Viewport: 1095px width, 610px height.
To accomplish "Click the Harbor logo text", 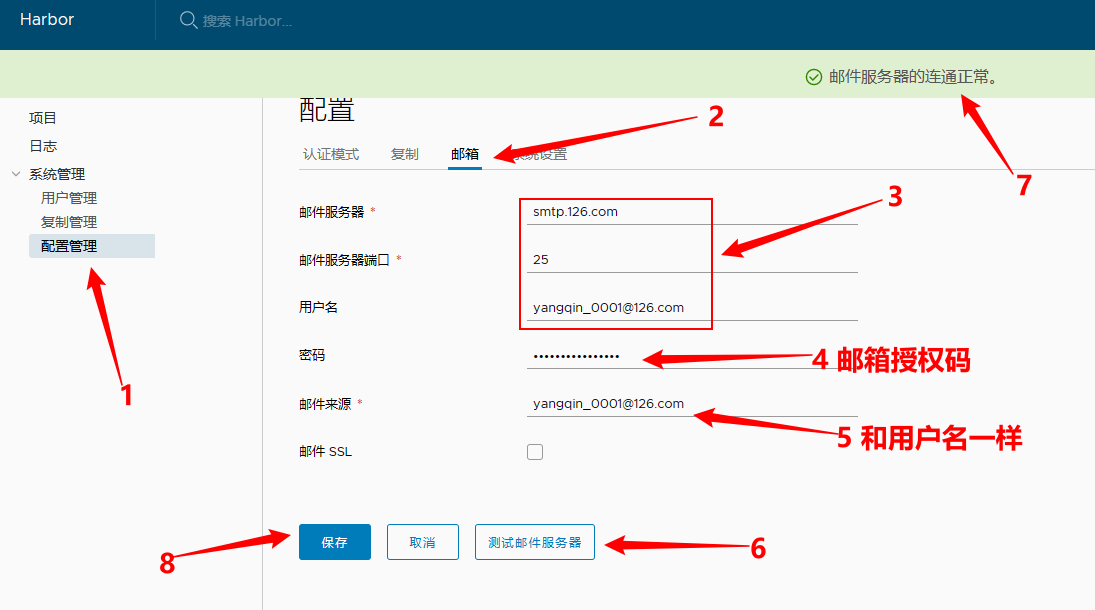I will [x=47, y=20].
